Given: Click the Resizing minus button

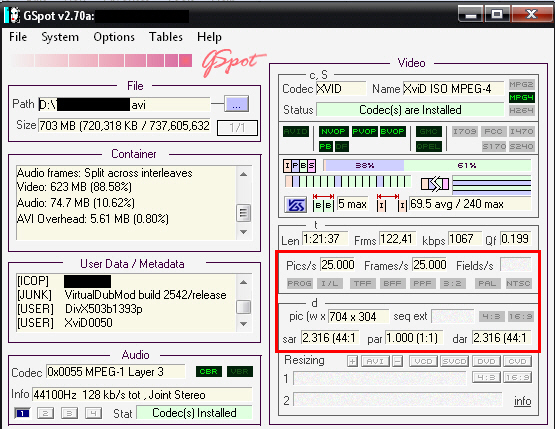Looking at the screenshot, I should pos(398,361).
